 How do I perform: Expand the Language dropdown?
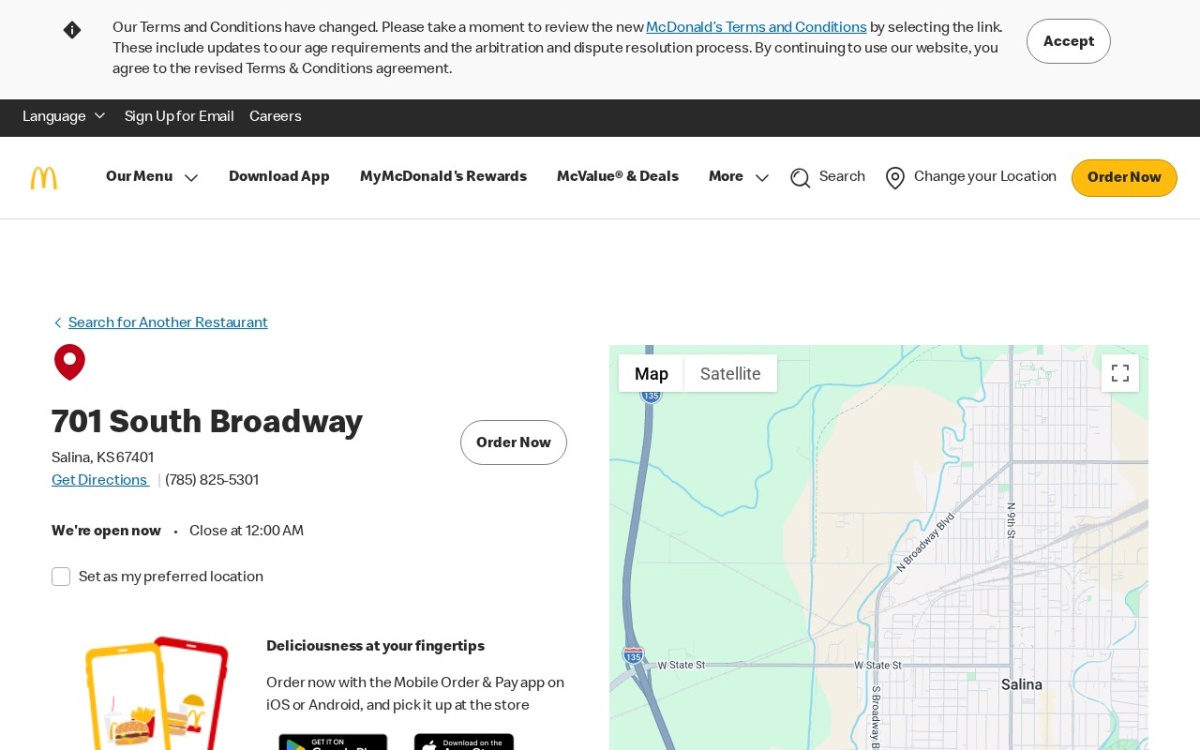(64, 117)
